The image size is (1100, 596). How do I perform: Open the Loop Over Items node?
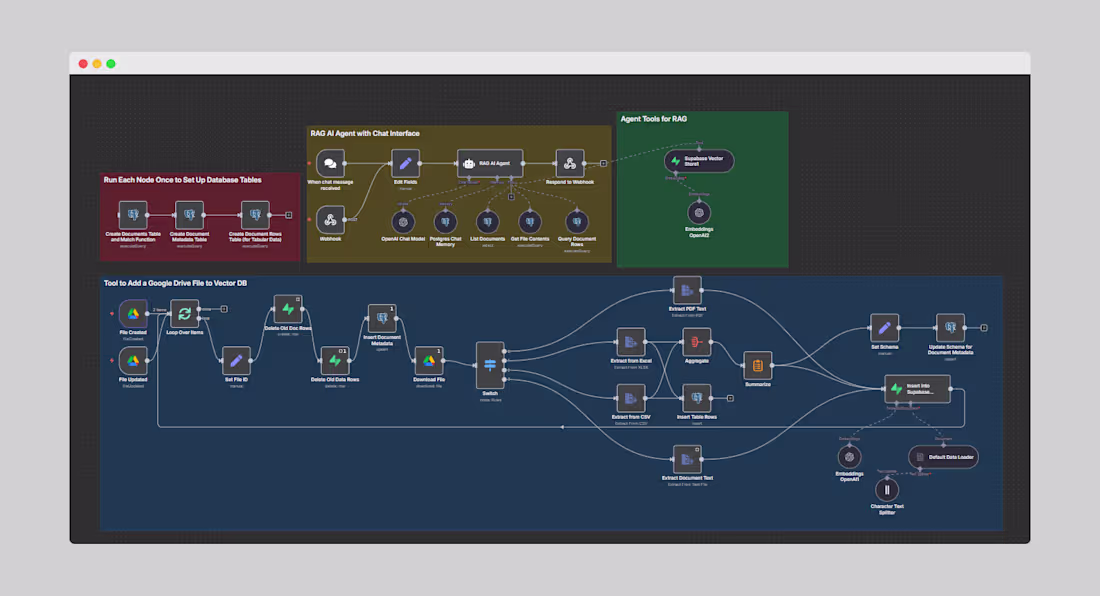186,313
